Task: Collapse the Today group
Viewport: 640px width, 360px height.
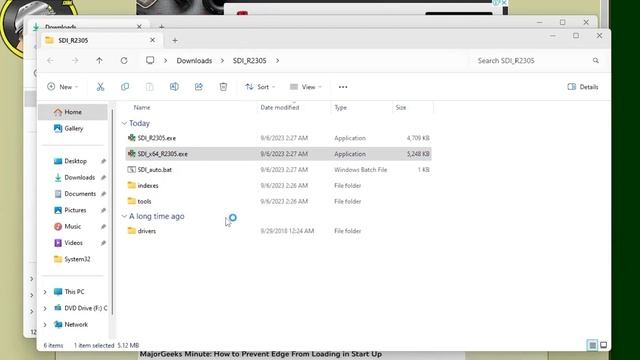Action: tap(124, 123)
